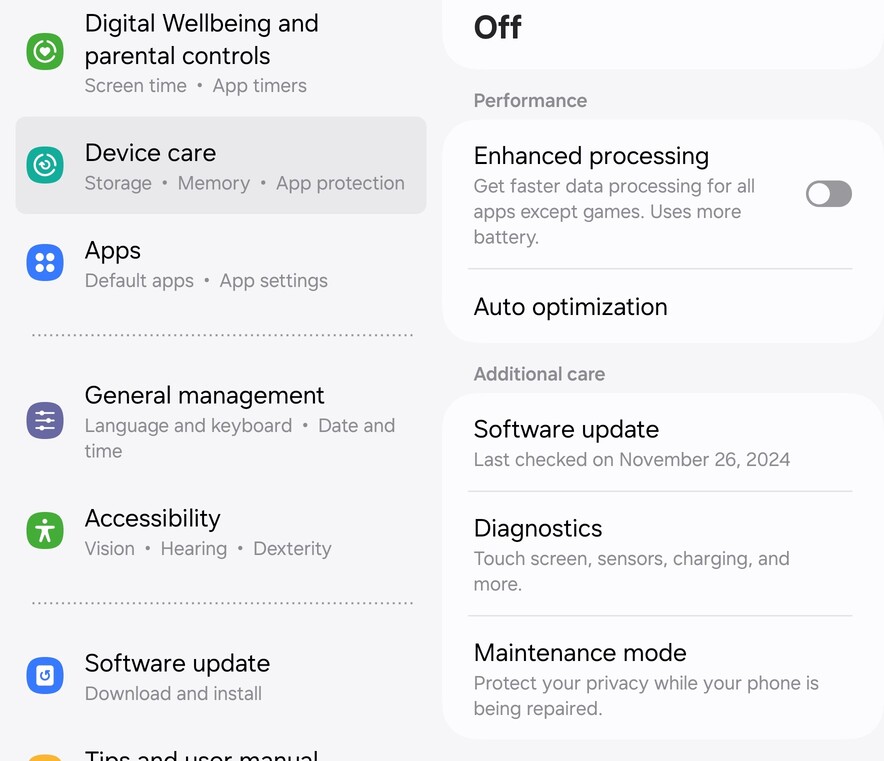884x761 pixels.
Task: Tap the General management sliders icon
Action: pyautogui.click(x=45, y=421)
